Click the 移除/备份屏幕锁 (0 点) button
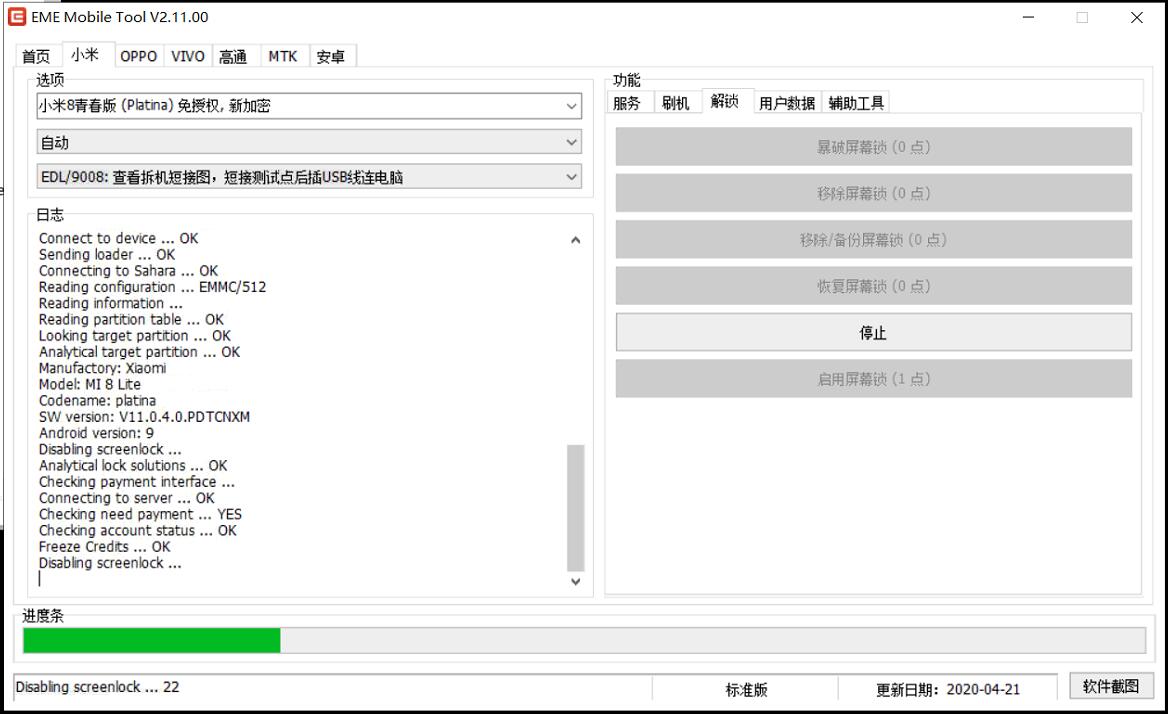Viewport: 1168px width, 714px height. coord(874,240)
